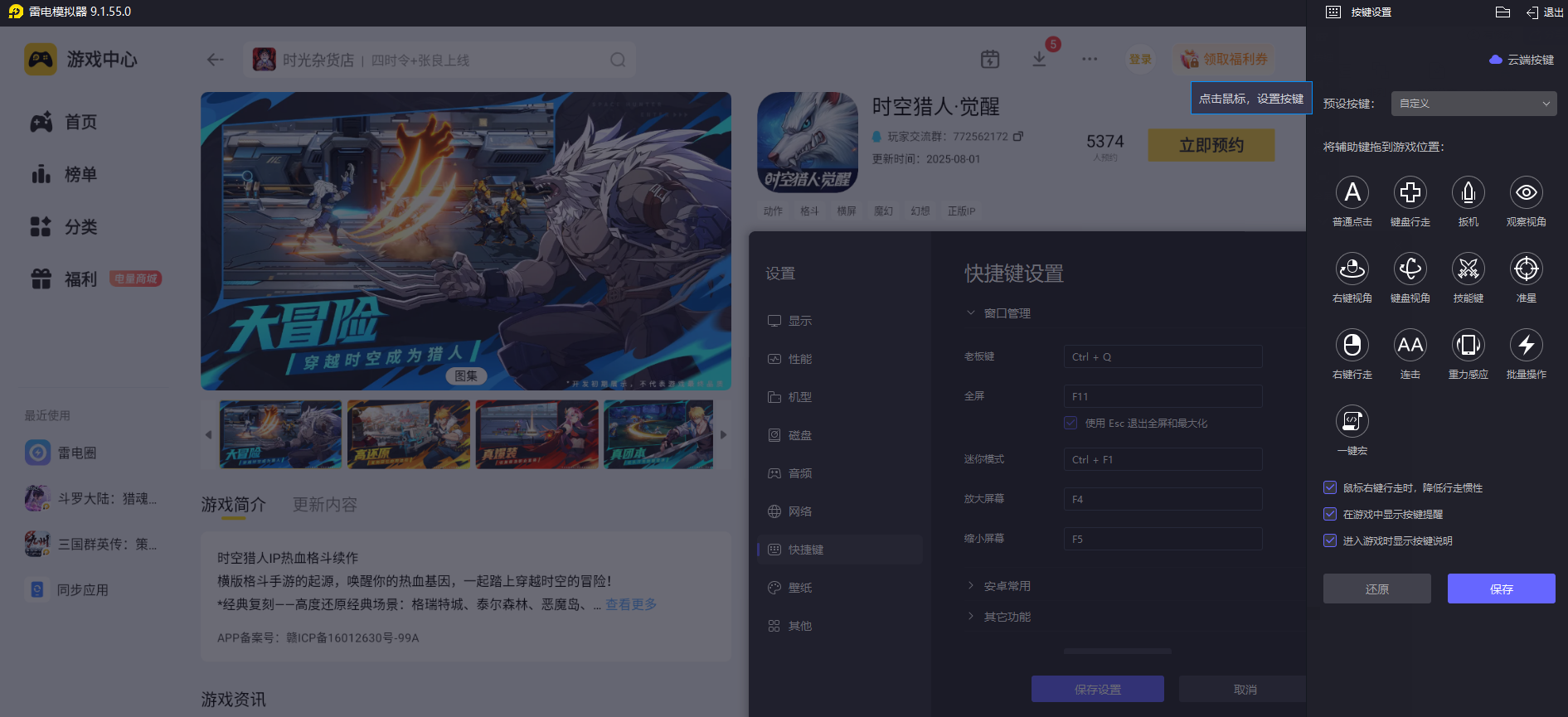Select the 右键视角 tool icon
This screenshot has width=1568, height=717.
(x=1352, y=269)
